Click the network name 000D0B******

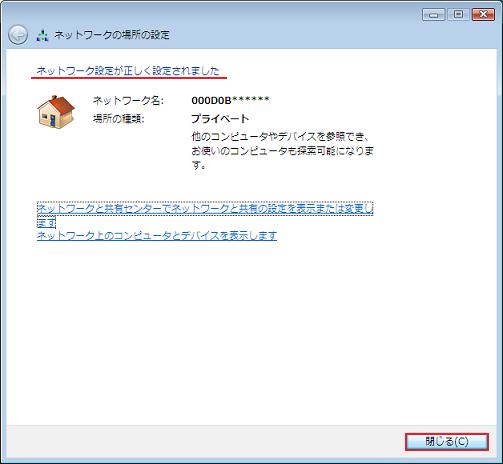coord(230,100)
